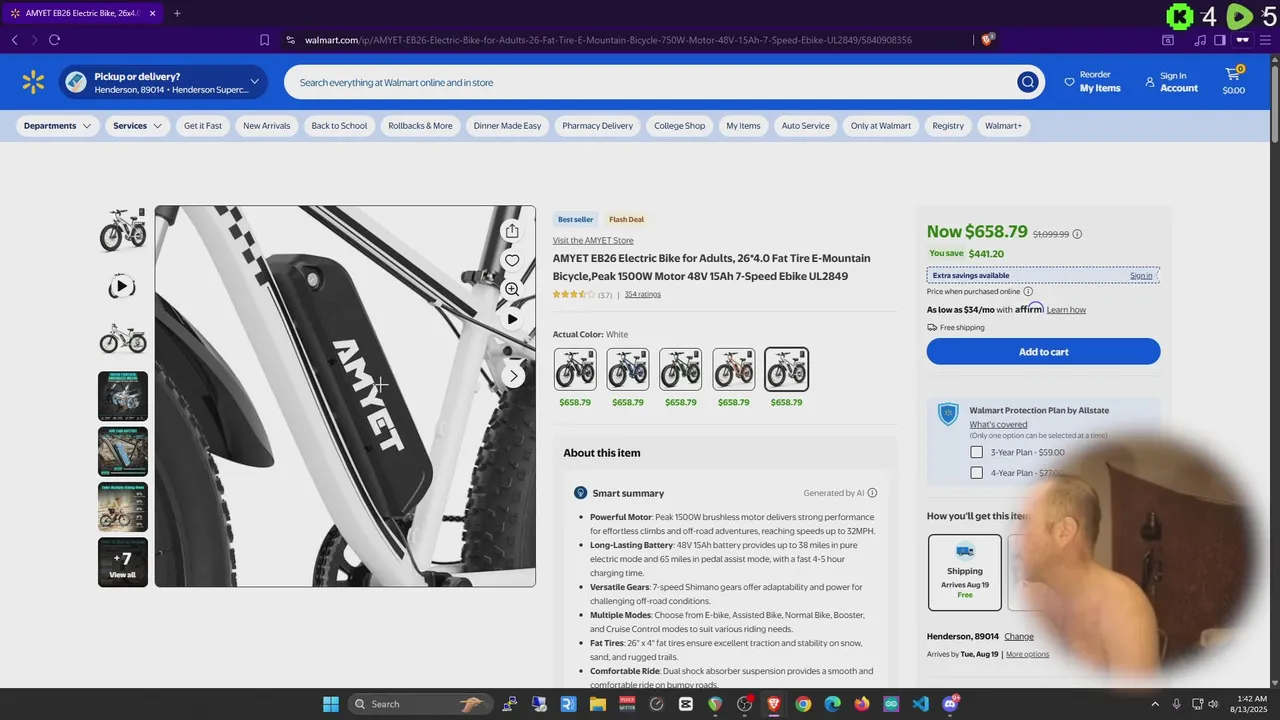
Task: Click Sign in for extra savings
Action: pos(1141,275)
